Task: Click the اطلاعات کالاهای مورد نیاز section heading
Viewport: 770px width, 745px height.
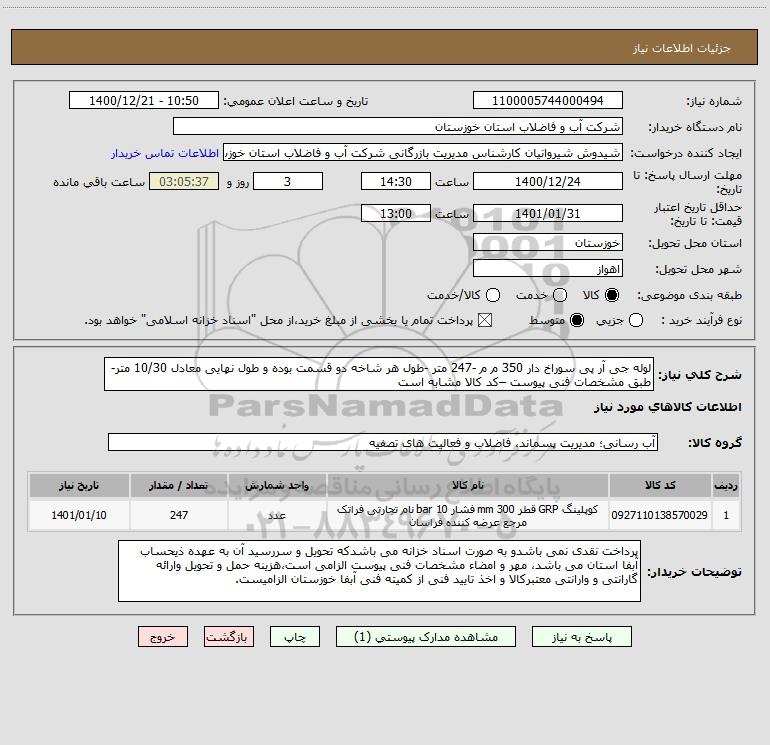Action: coord(667,407)
